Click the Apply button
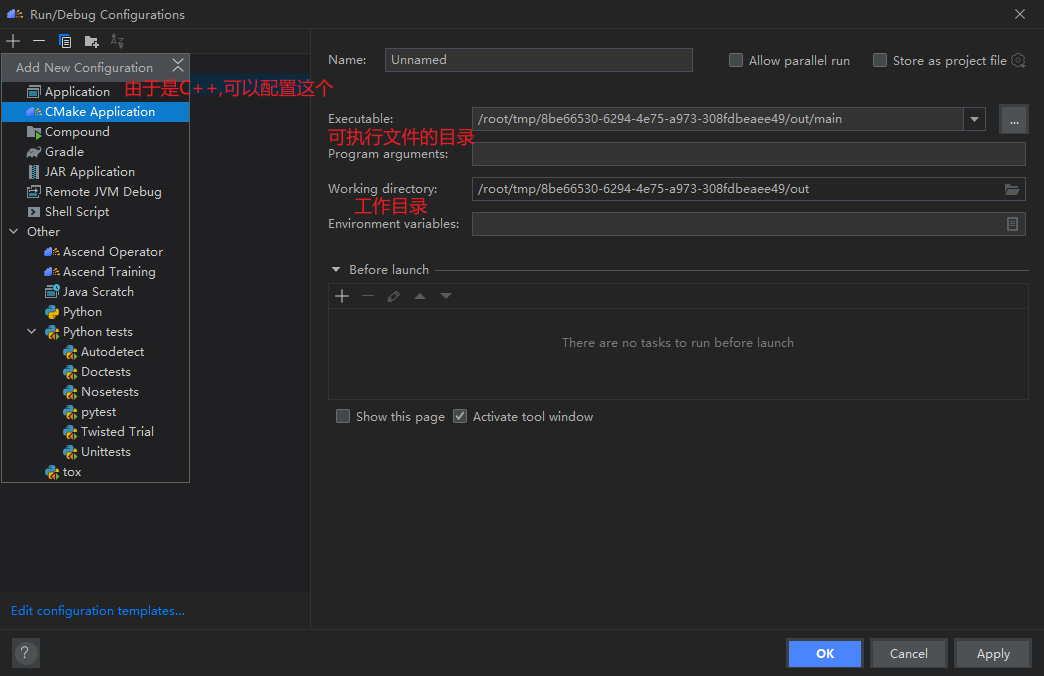Screen dimensions: 1044x676 point(993,653)
